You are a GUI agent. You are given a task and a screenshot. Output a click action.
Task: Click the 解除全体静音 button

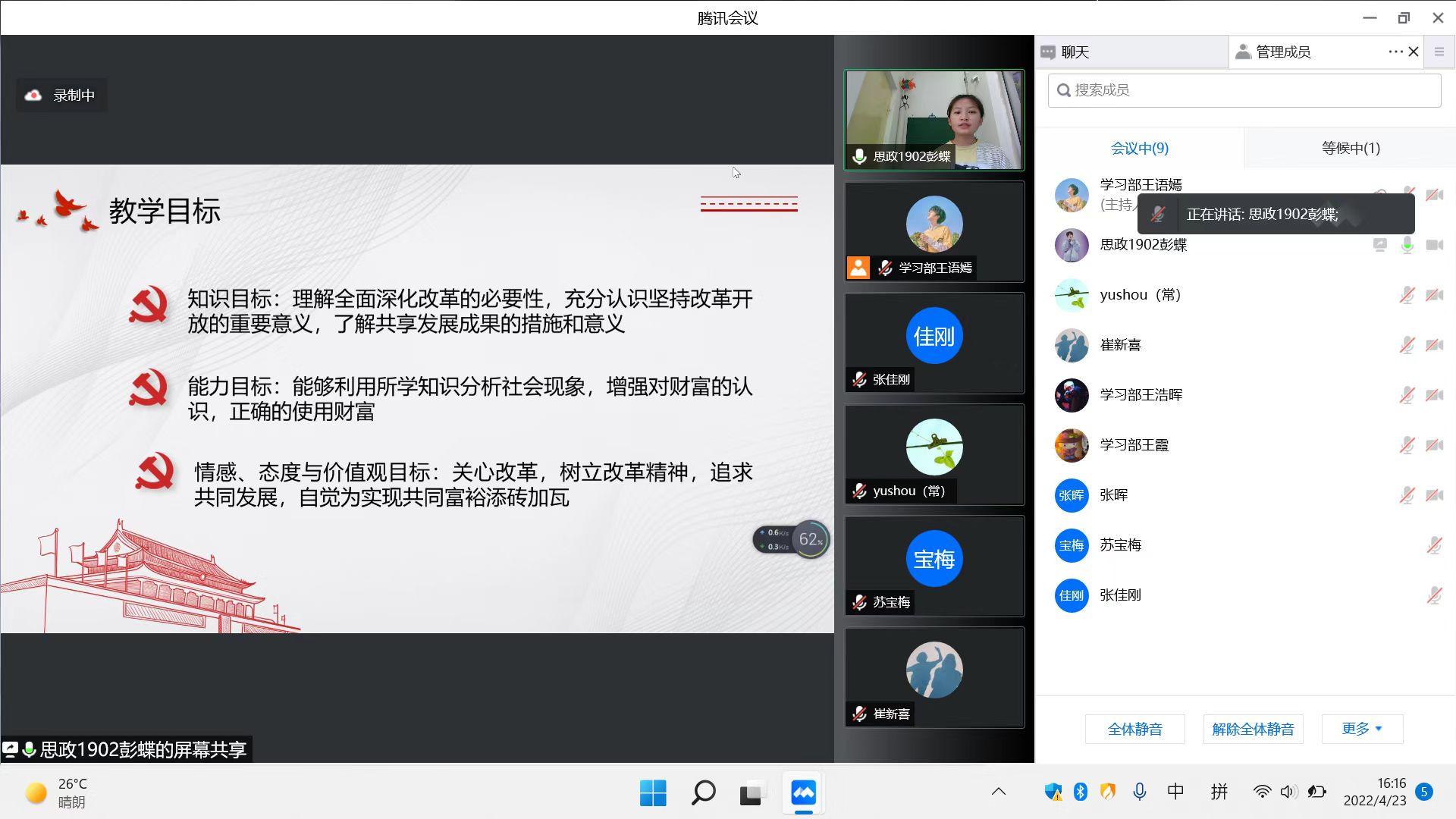pos(1253,729)
